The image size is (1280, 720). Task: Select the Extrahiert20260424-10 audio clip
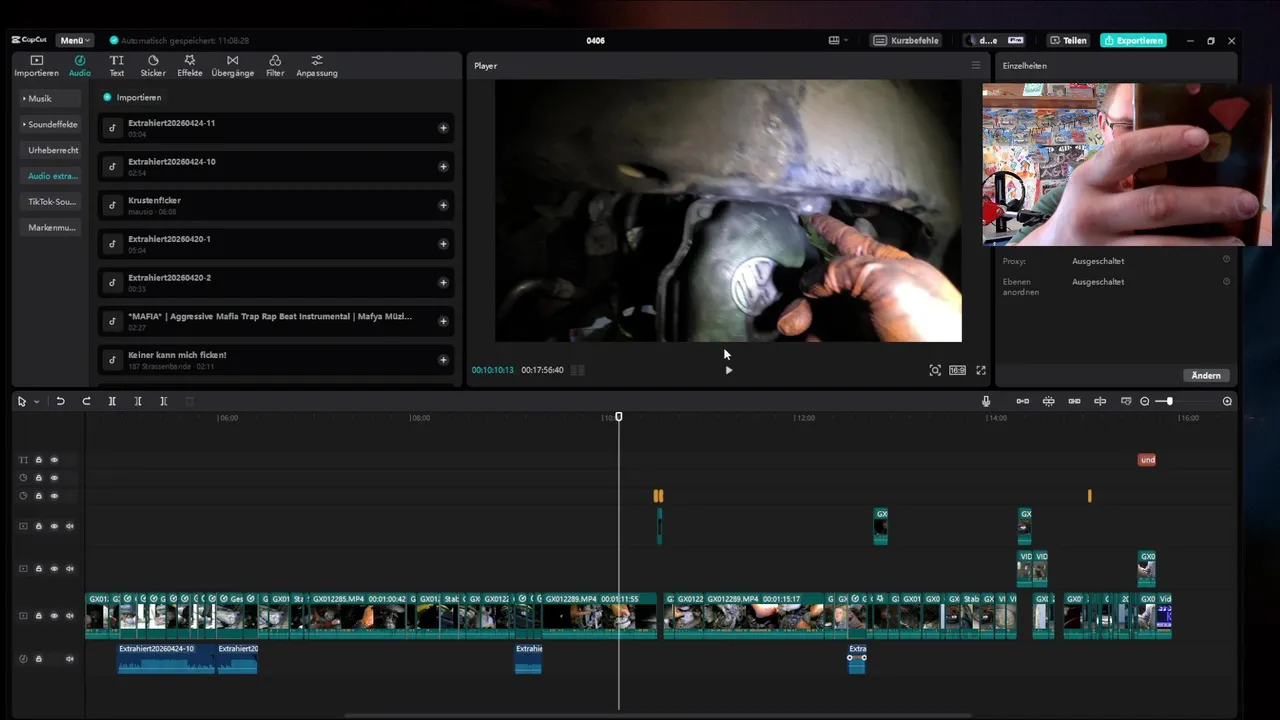166,658
